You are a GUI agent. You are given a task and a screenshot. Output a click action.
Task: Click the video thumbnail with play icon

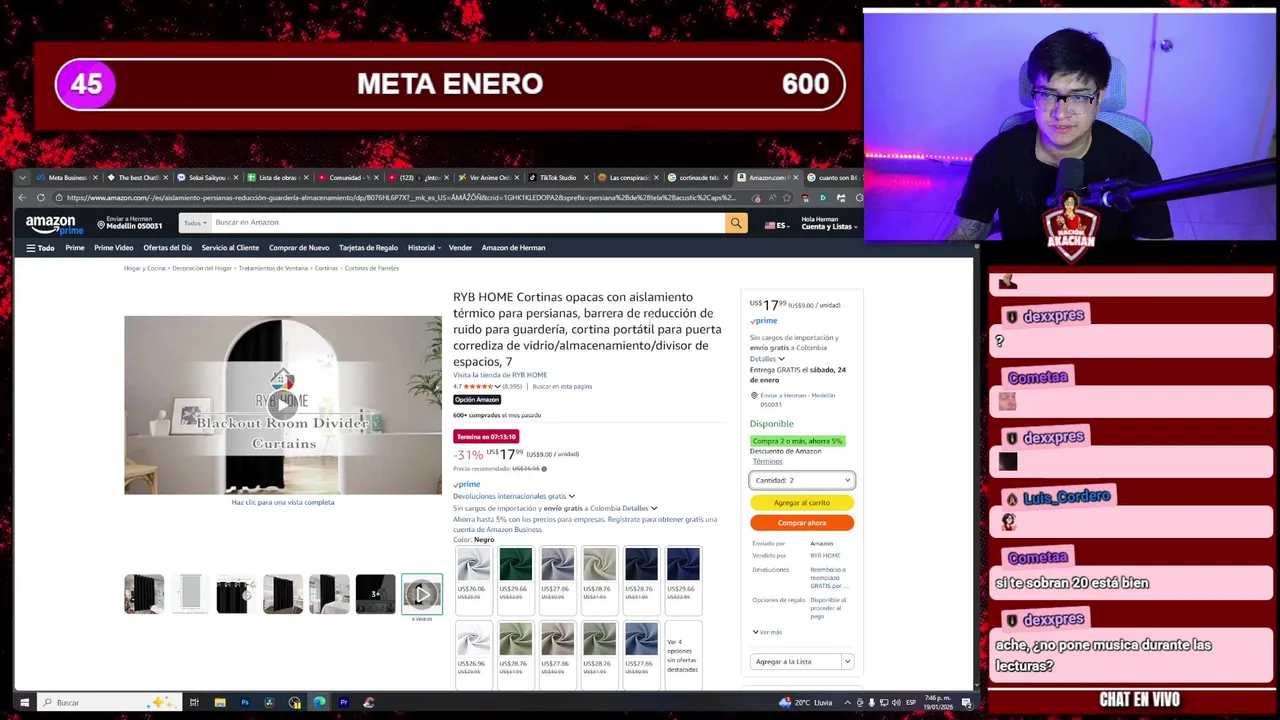tap(422, 594)
